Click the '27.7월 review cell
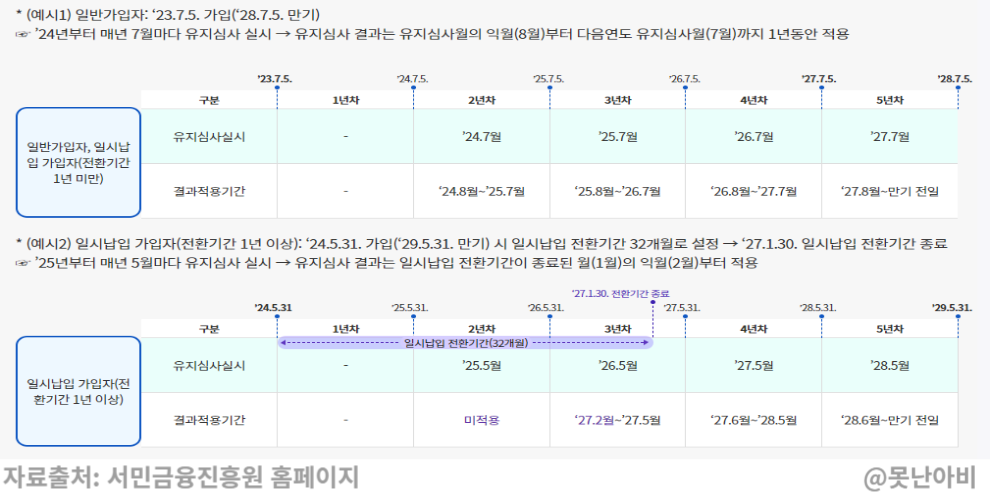The height and width of the screenshot is (500, 990). pos(890,136)
